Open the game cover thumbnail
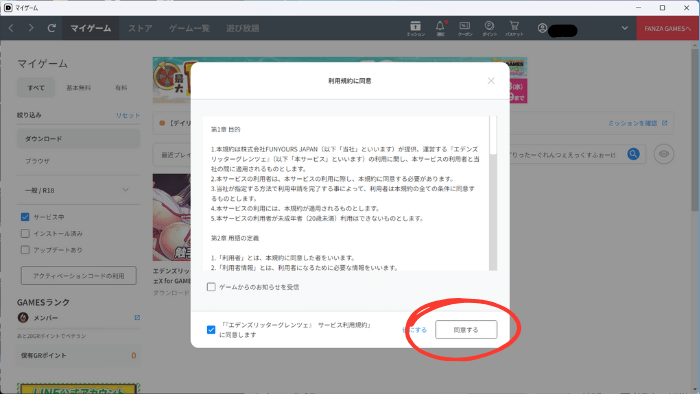The width and height of the screenshot is (700, 394). (x=171, y=217)
